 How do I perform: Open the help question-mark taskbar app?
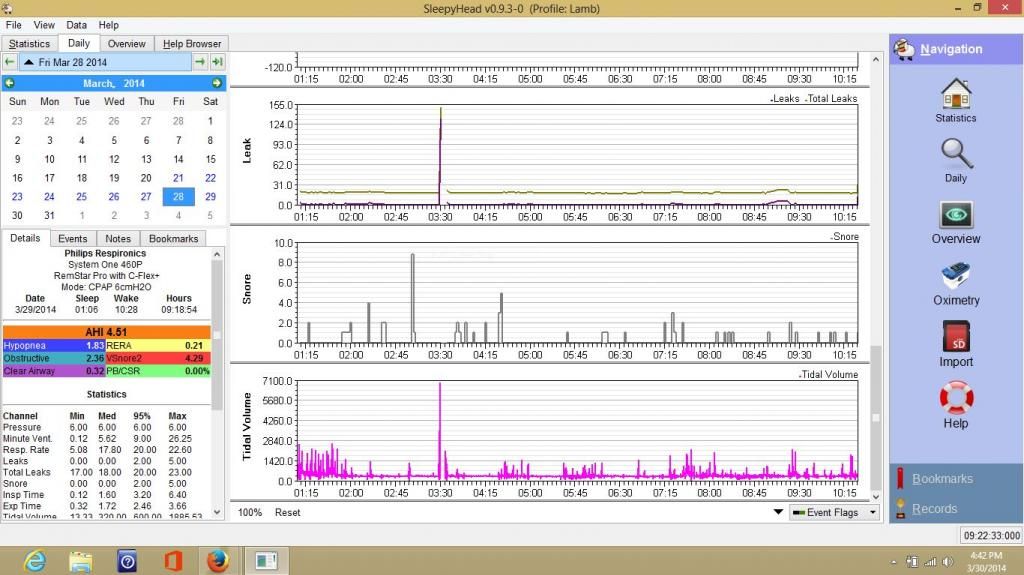pos(127,561)
